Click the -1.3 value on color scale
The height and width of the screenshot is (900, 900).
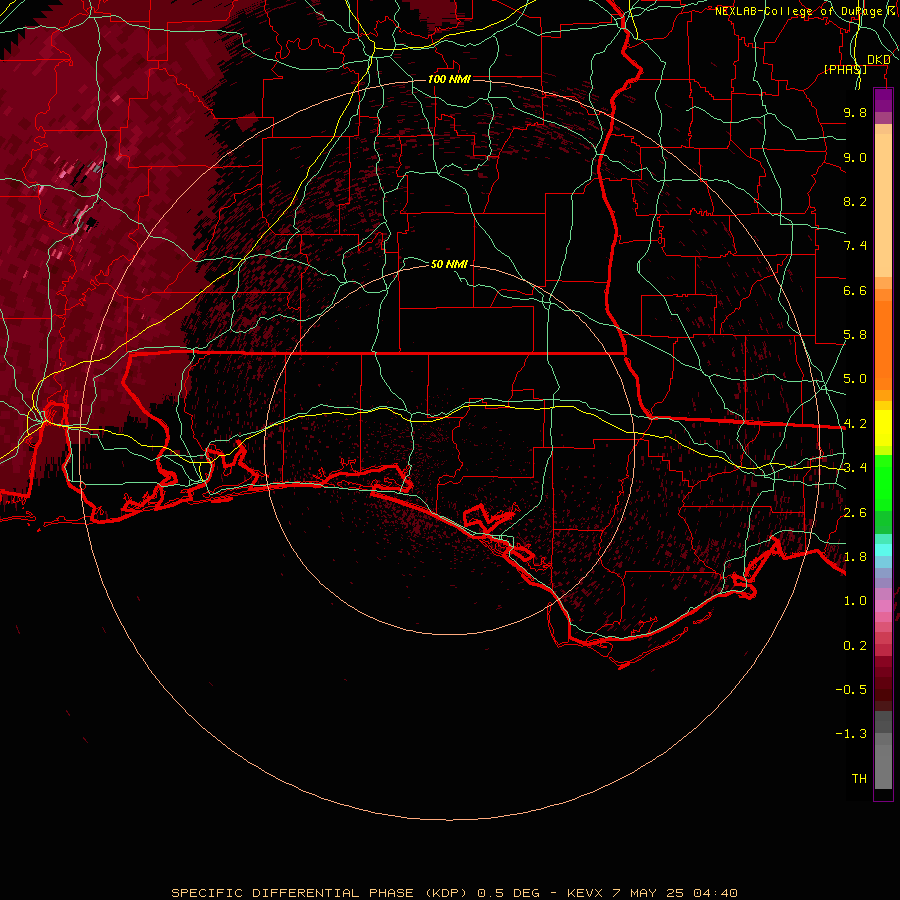pos(851,734)
